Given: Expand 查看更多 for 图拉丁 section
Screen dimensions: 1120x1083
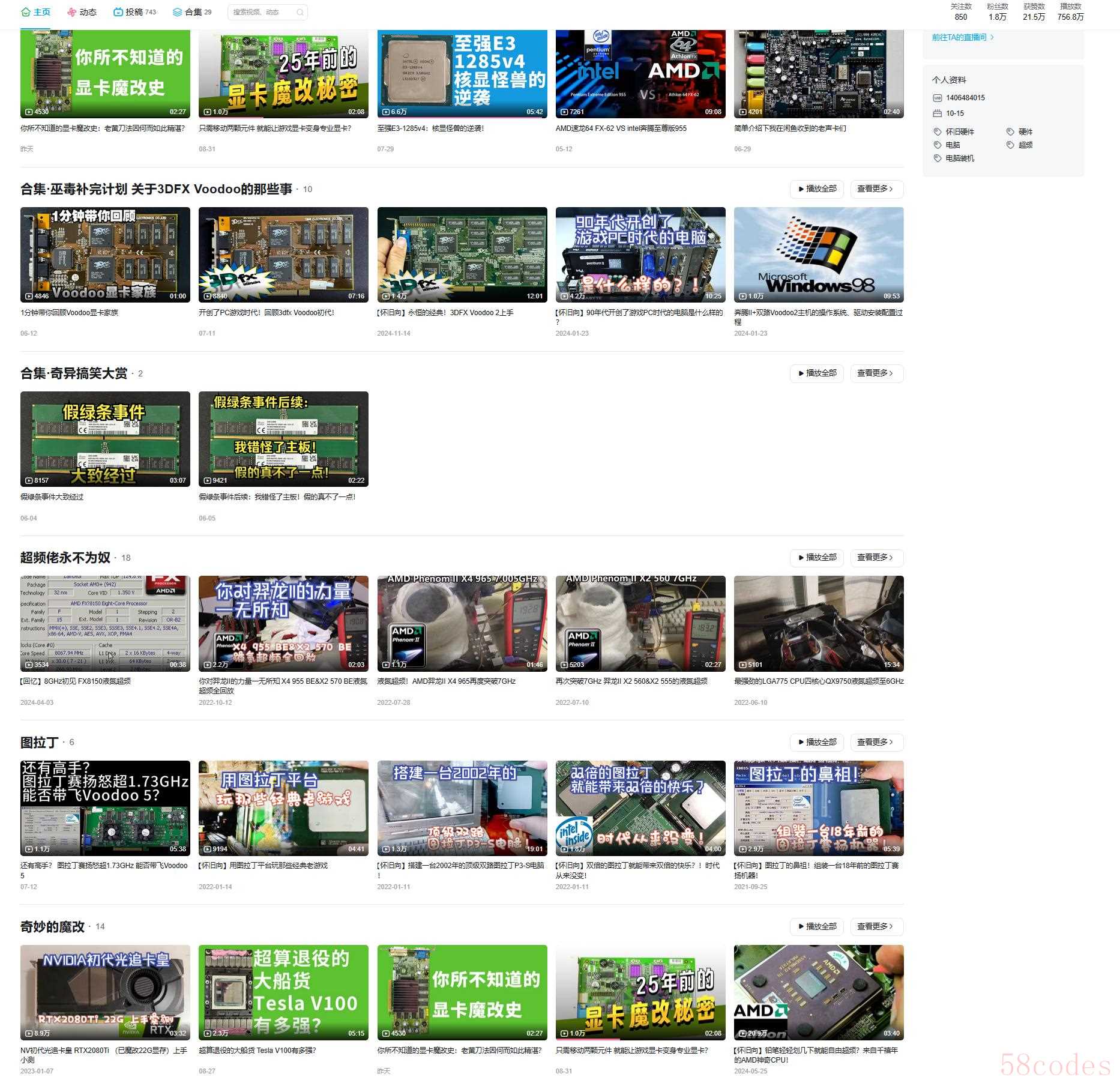Looking at the screenshot, I should tap(876, 742).
